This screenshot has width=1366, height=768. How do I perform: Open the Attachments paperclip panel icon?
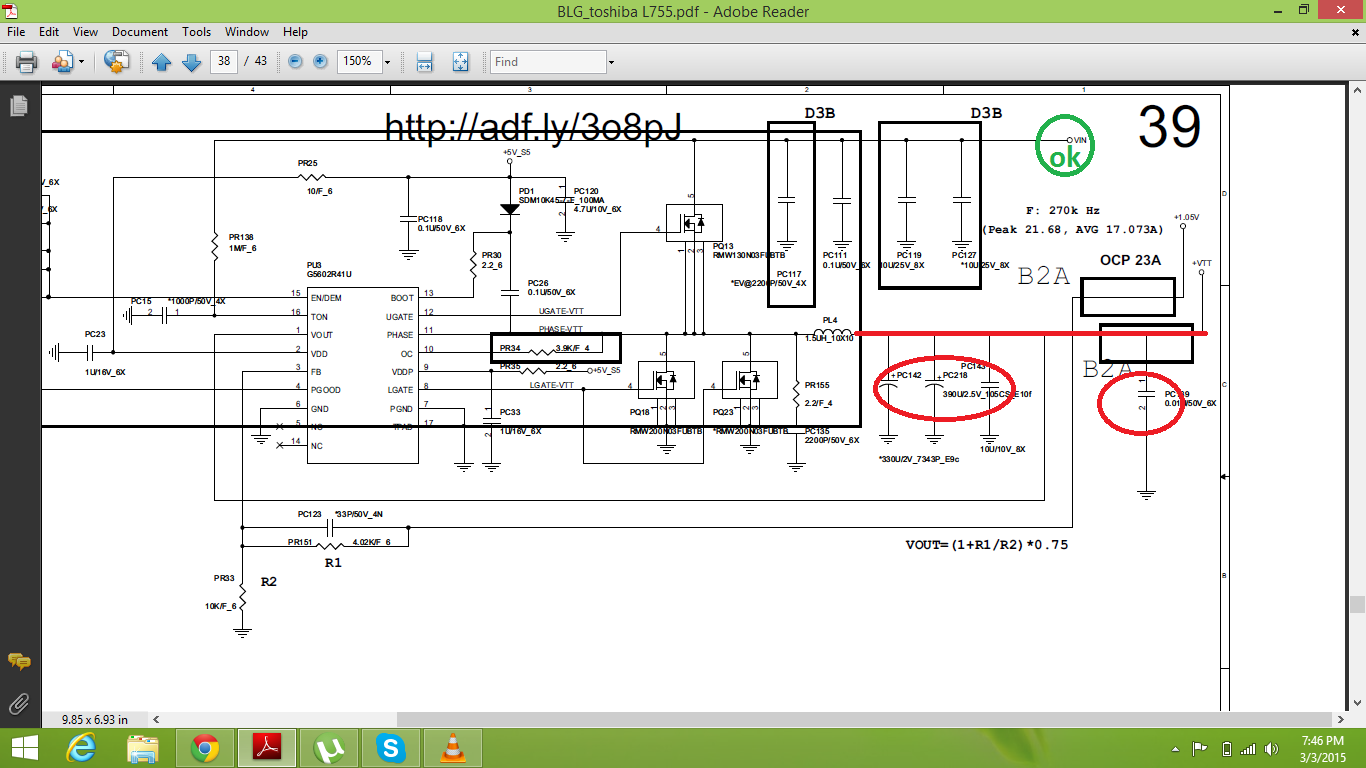pyautogui.click(x=18, y=703)
